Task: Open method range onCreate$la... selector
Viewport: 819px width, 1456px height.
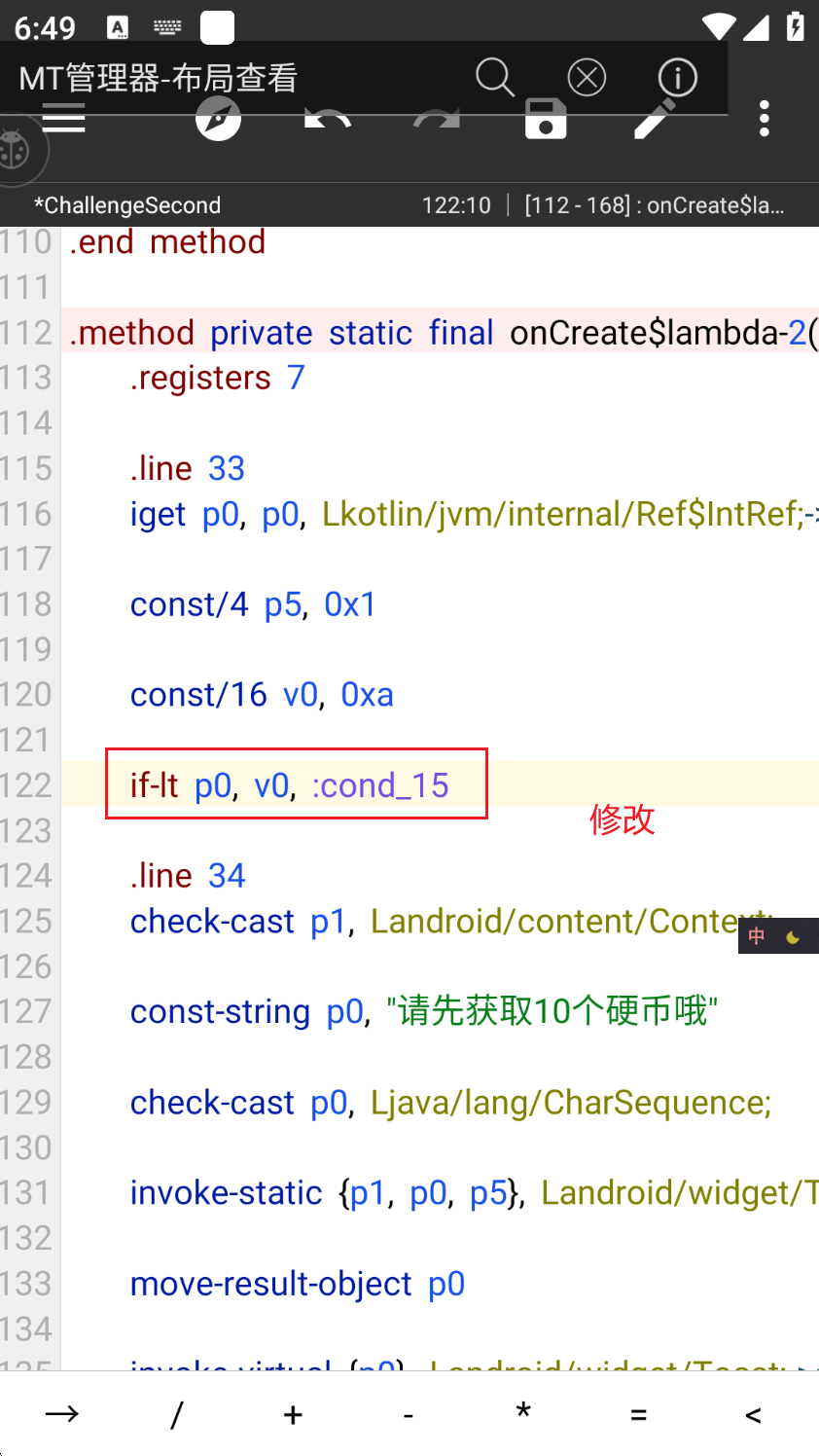Action: point(654,205)
